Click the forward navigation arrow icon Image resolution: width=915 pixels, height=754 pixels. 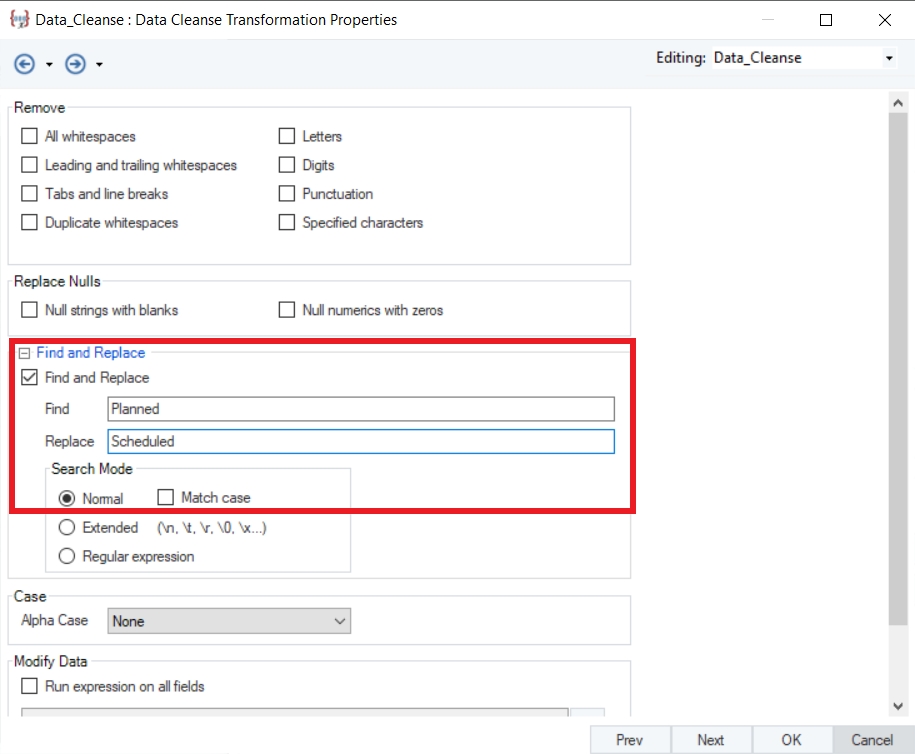click(x=75, y=64)
